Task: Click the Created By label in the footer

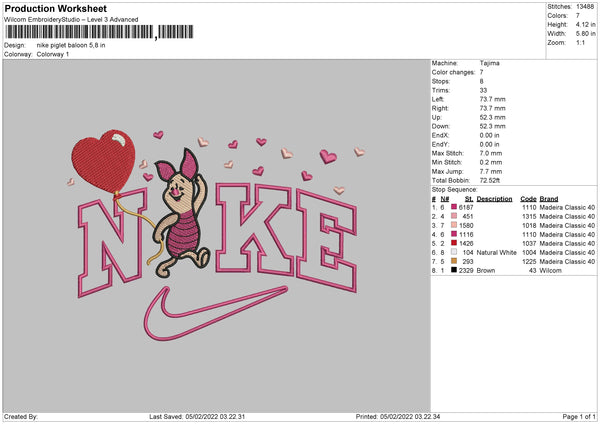Action: point(21,416)
